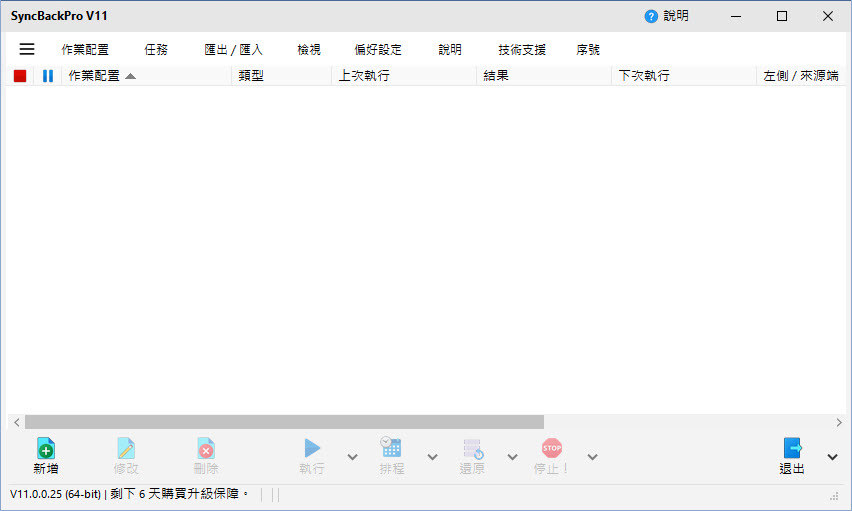The height and width of the screenshot is (511, 852).
Task: Open the 任務 menu
Action: 156,49
